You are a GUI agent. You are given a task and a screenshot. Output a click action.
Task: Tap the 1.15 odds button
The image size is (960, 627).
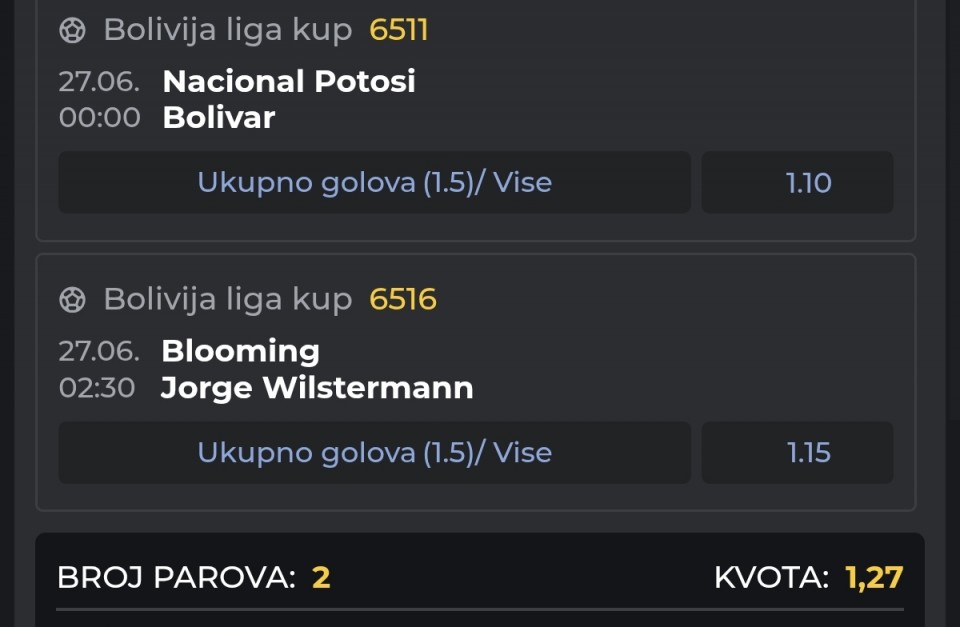(797, 452)
